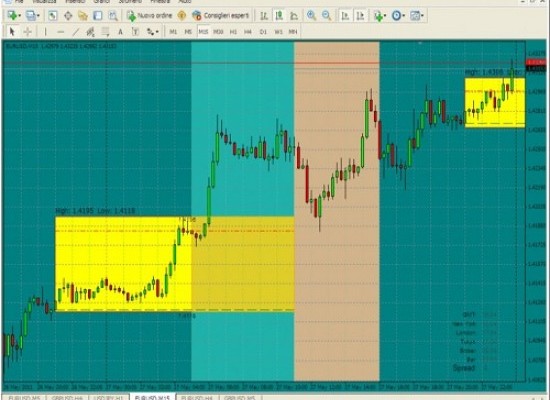The width and height of the screenshot is (550, 400).
Task: Switch to the EURUSD,H4 chart tab
Action: [198, 398]
